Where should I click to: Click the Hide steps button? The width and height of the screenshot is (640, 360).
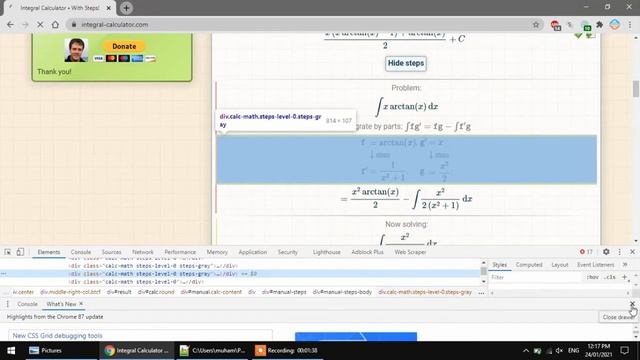click(406, 63)
